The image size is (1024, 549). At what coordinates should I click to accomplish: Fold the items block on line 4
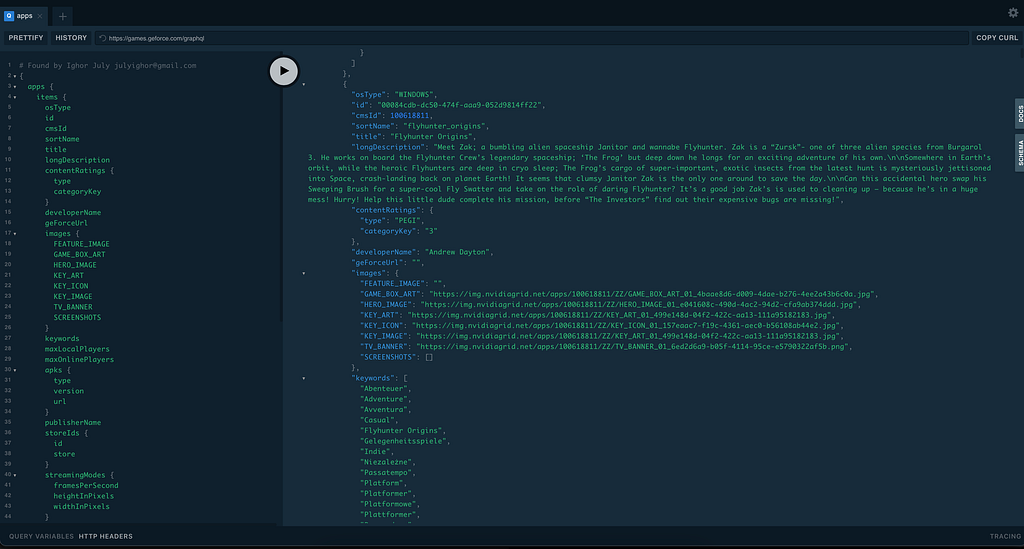point(15,97)
